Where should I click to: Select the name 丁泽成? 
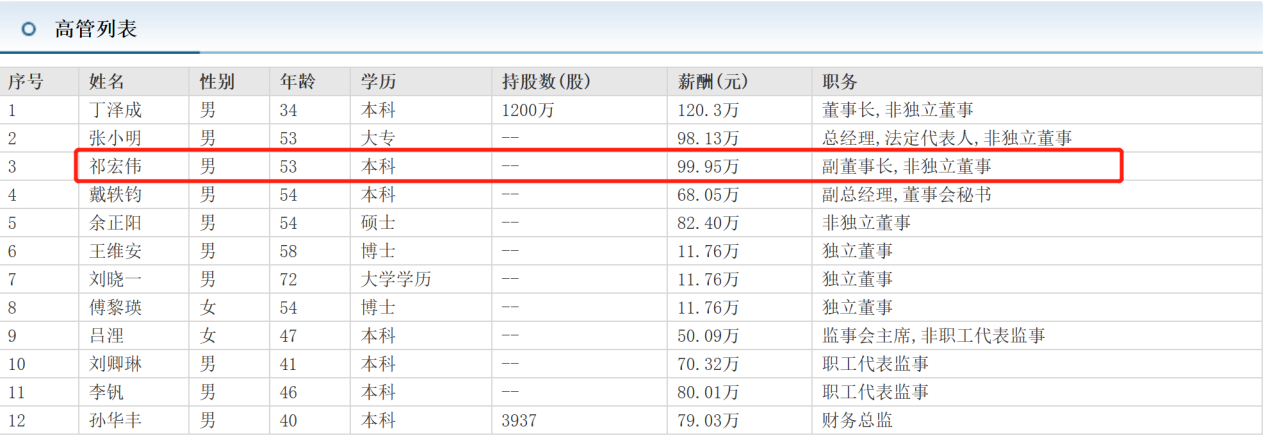tap(115, 110)
